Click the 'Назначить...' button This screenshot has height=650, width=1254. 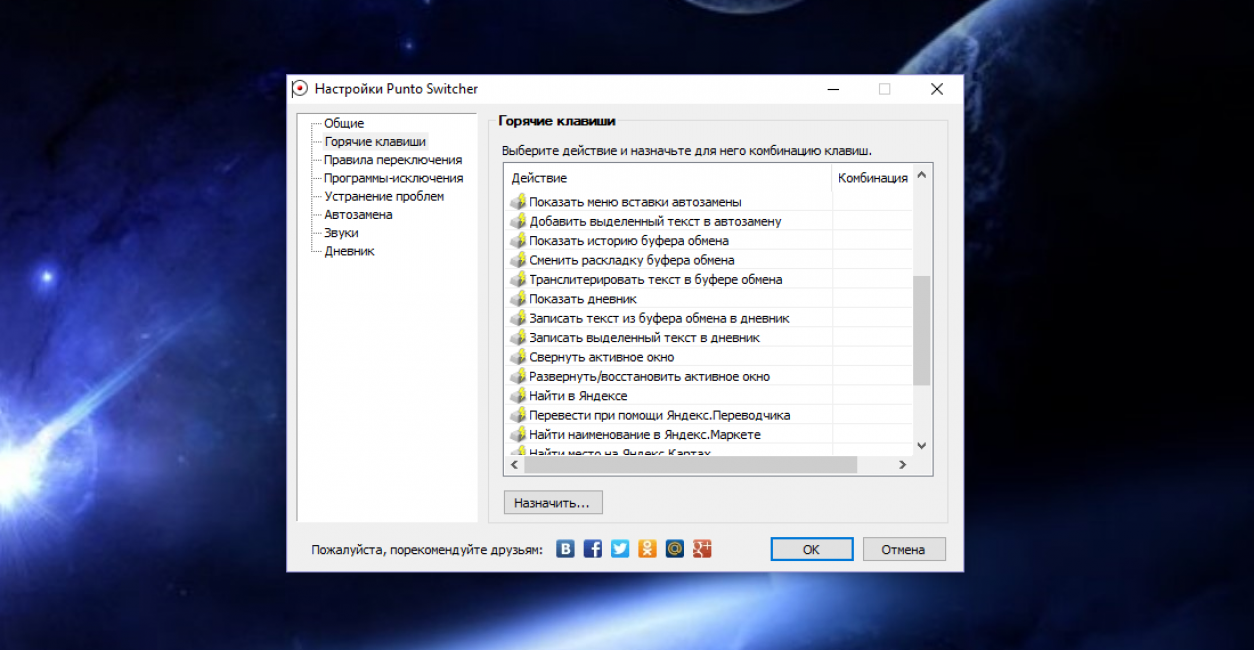553,502
